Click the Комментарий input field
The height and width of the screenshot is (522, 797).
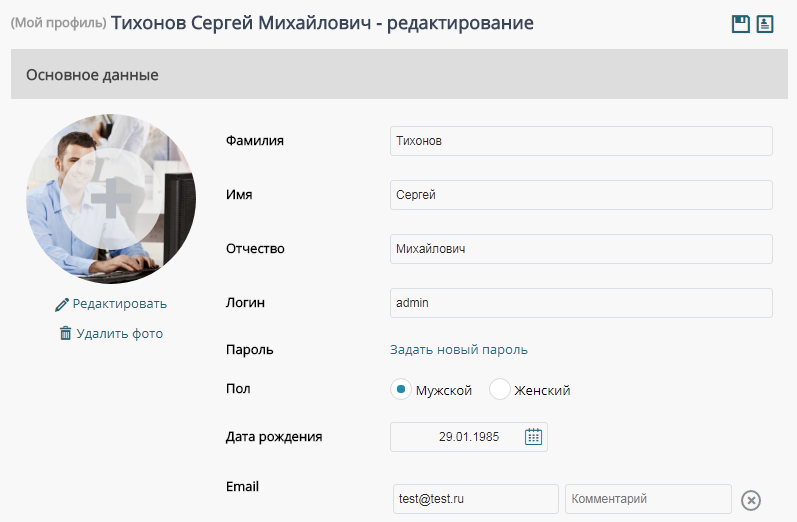click(x=648, y=499)
